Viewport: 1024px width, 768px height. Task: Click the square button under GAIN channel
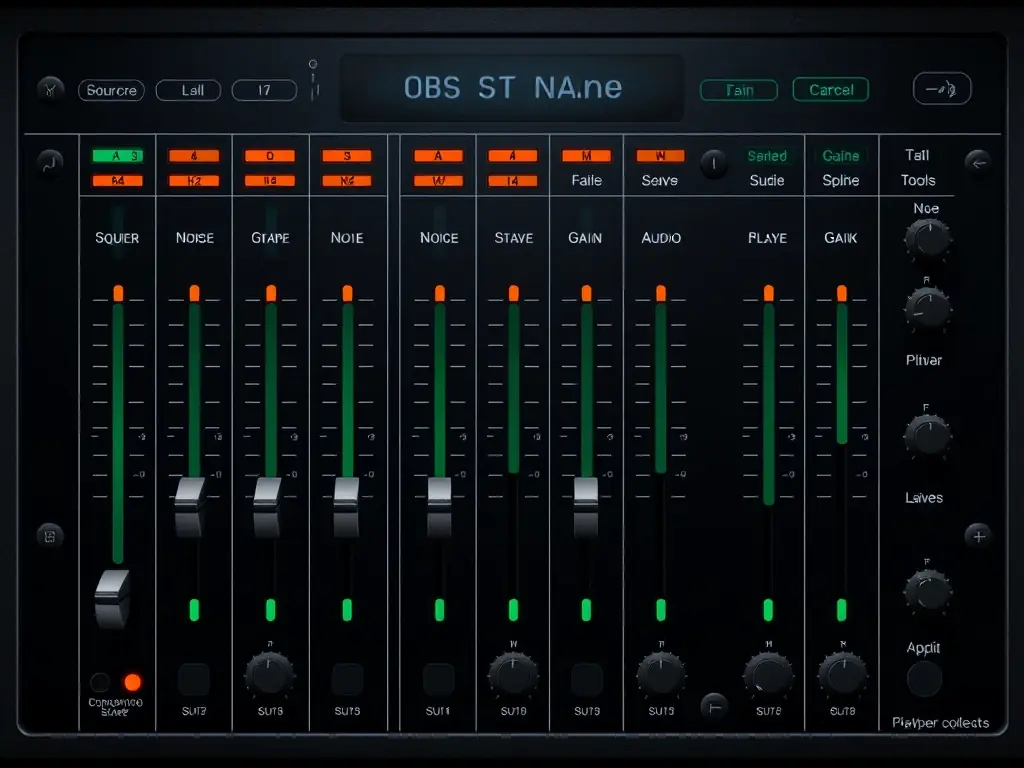[586, 680]
